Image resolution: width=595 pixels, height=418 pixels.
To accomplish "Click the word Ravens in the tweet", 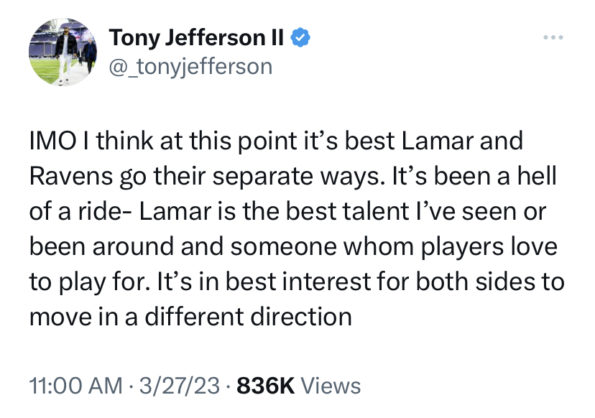I will [x=71, y=176].
